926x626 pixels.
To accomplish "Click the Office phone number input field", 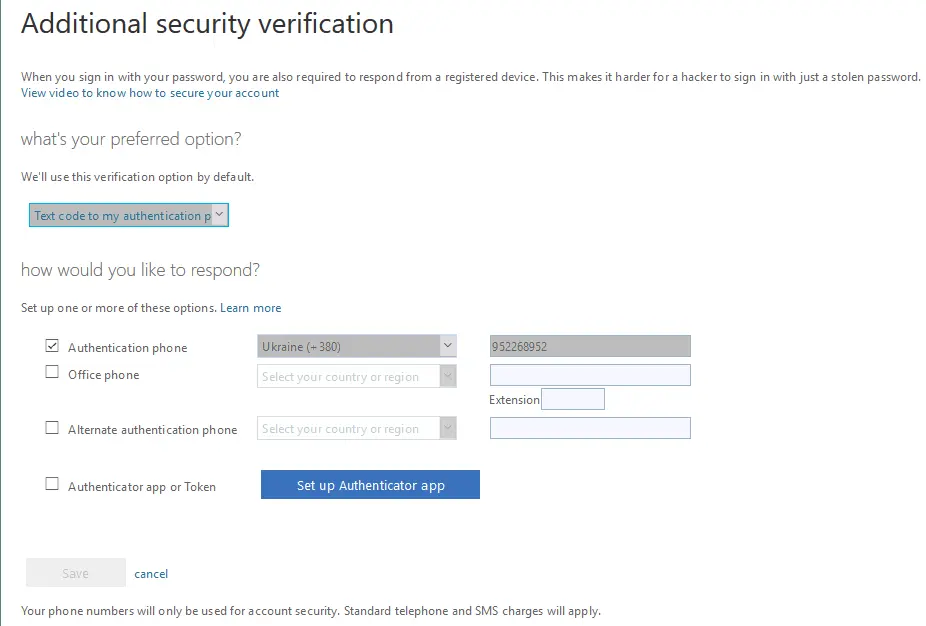I will tap(590, 375).
